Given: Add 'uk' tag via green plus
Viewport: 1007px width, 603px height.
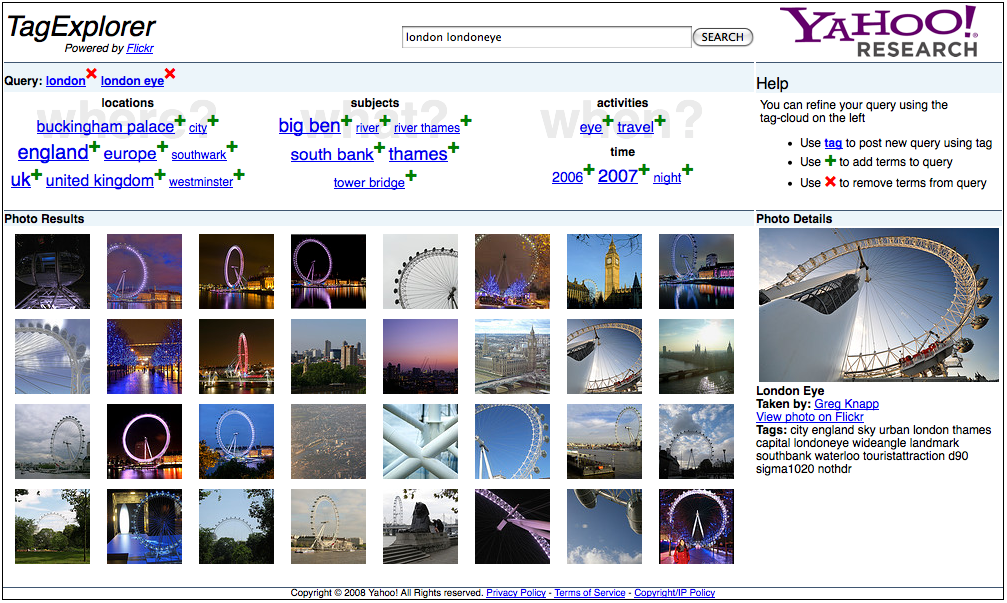Looking at the screenshot, I should [37, 174].
